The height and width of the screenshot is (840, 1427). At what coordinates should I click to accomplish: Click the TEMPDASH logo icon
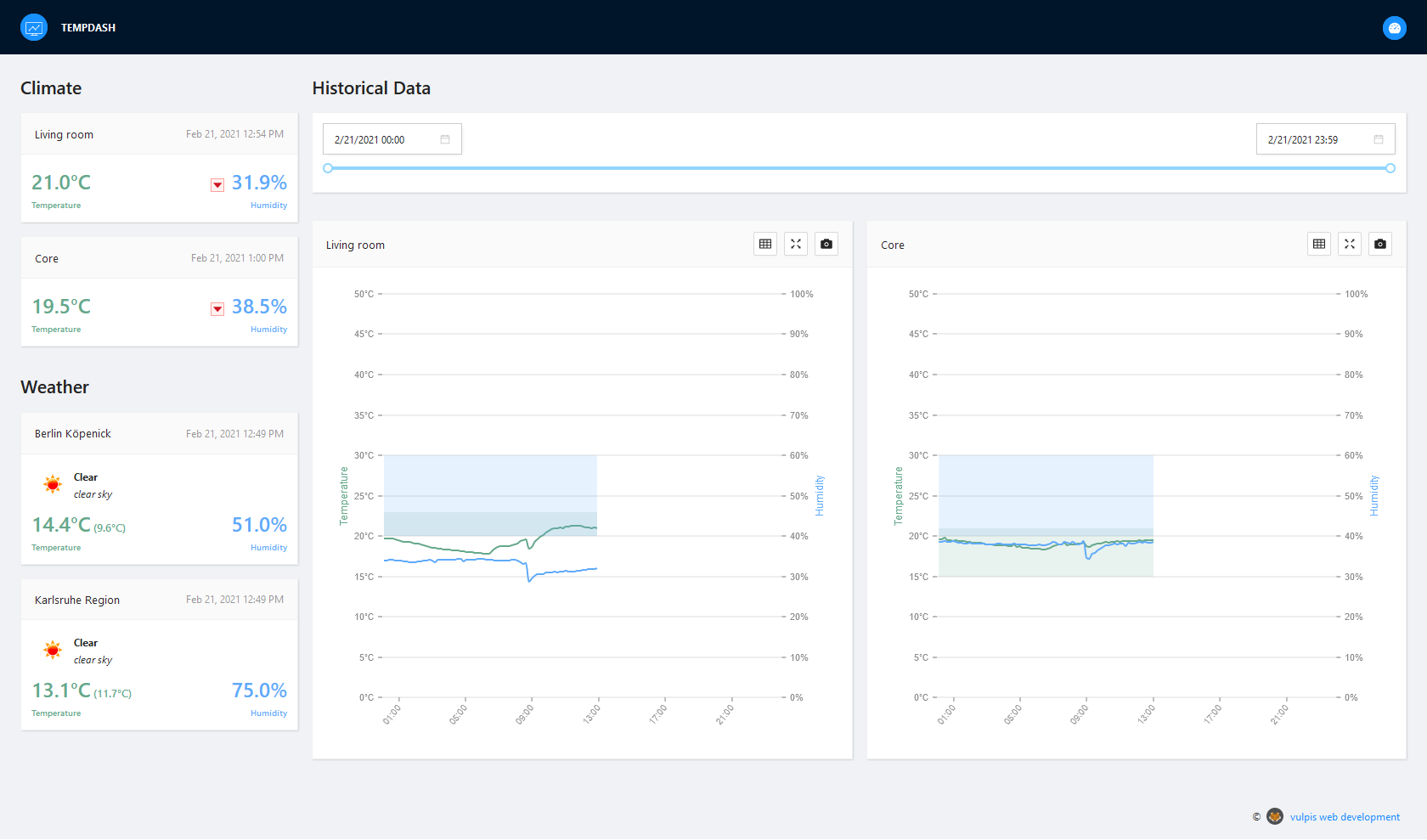coord(34,27)
